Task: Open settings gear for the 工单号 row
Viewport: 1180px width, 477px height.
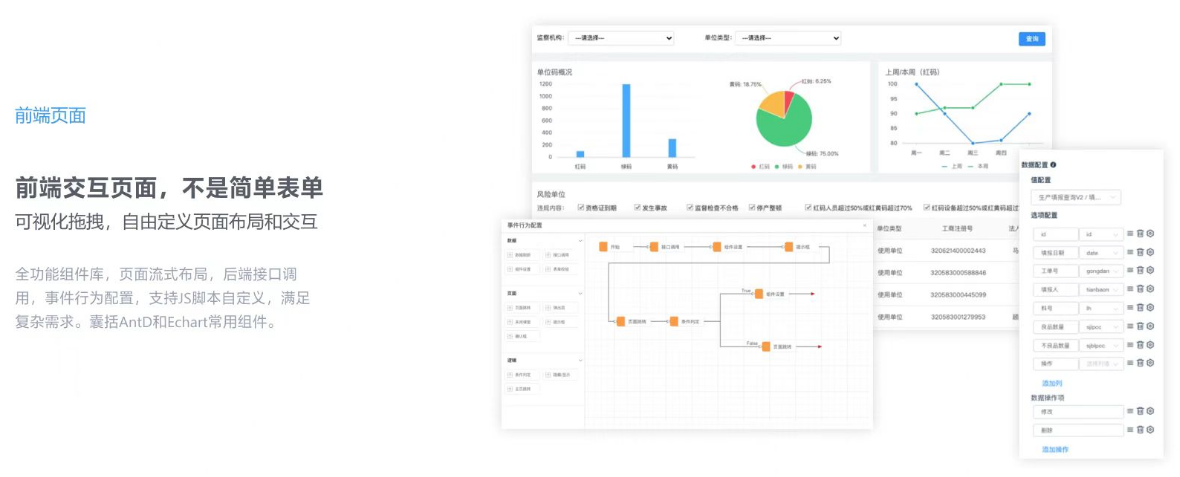Action: (x=1150, y=271)
